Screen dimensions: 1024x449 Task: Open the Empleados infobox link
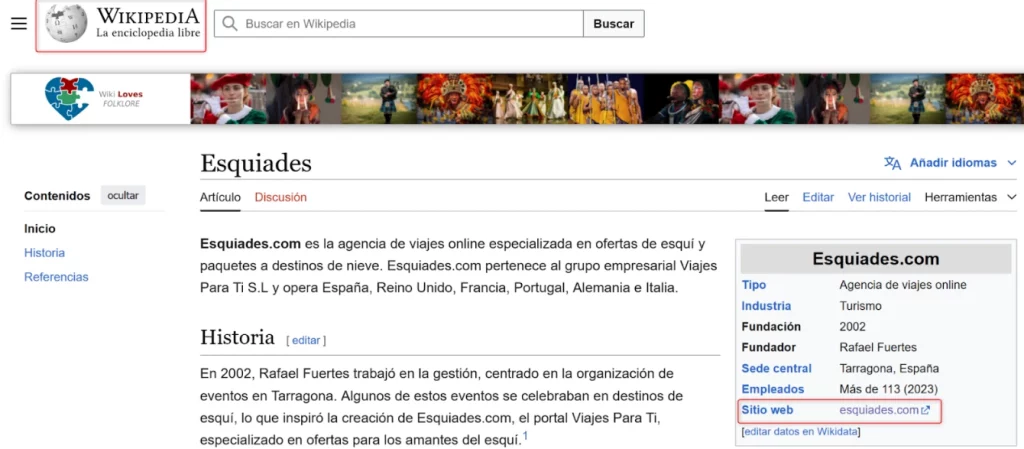tap(773, 390)
